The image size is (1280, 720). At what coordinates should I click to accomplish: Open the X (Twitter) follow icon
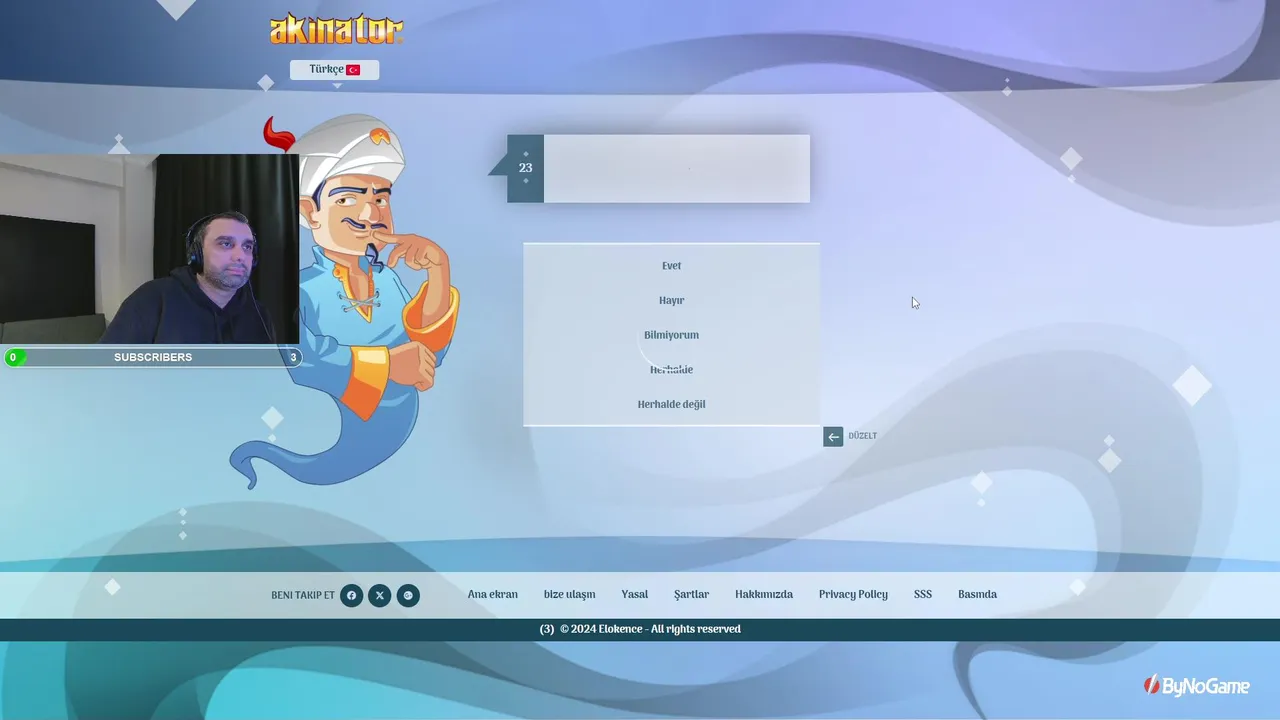[x=379, y=596]
